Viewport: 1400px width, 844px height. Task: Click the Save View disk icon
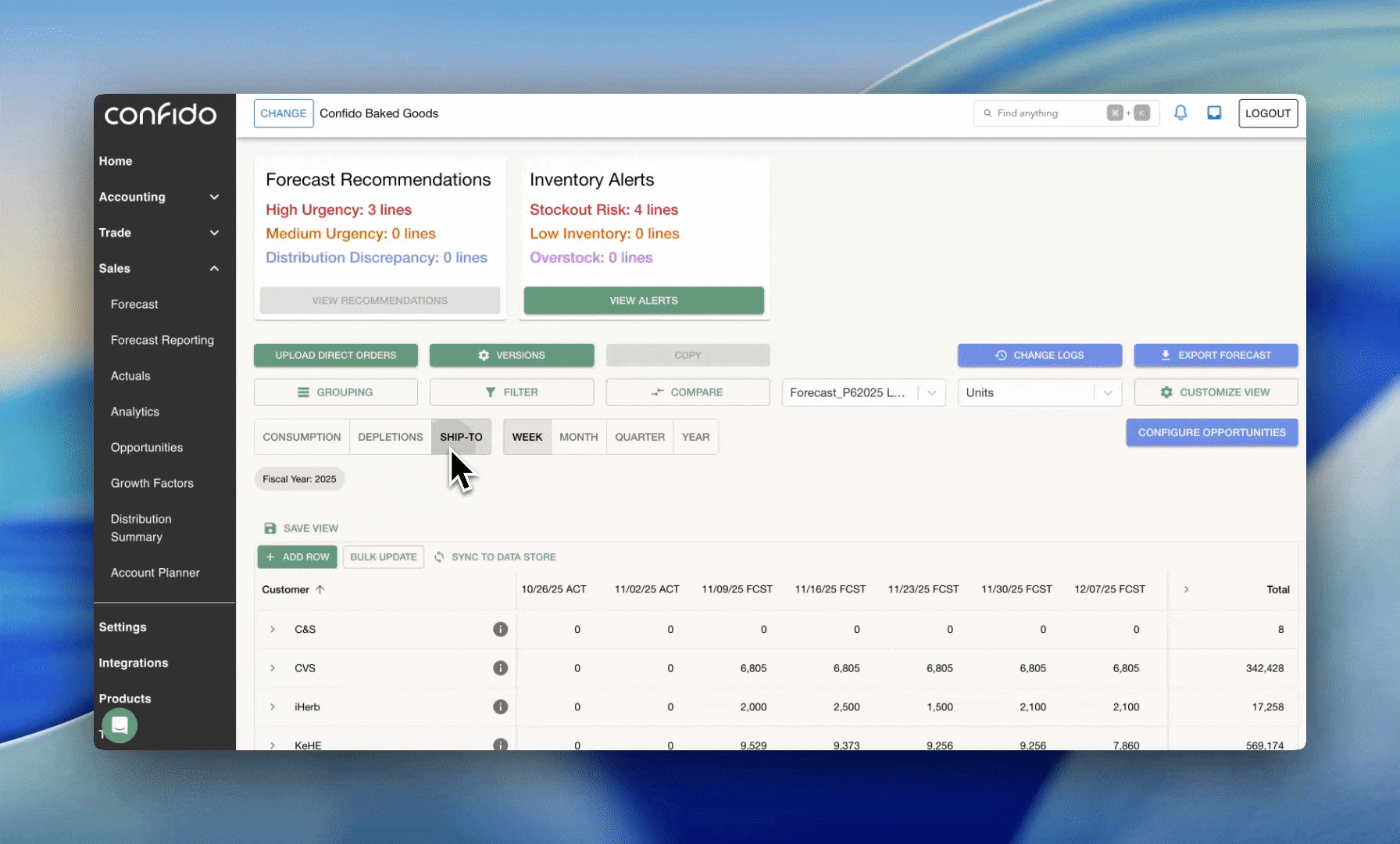(270, 528)
